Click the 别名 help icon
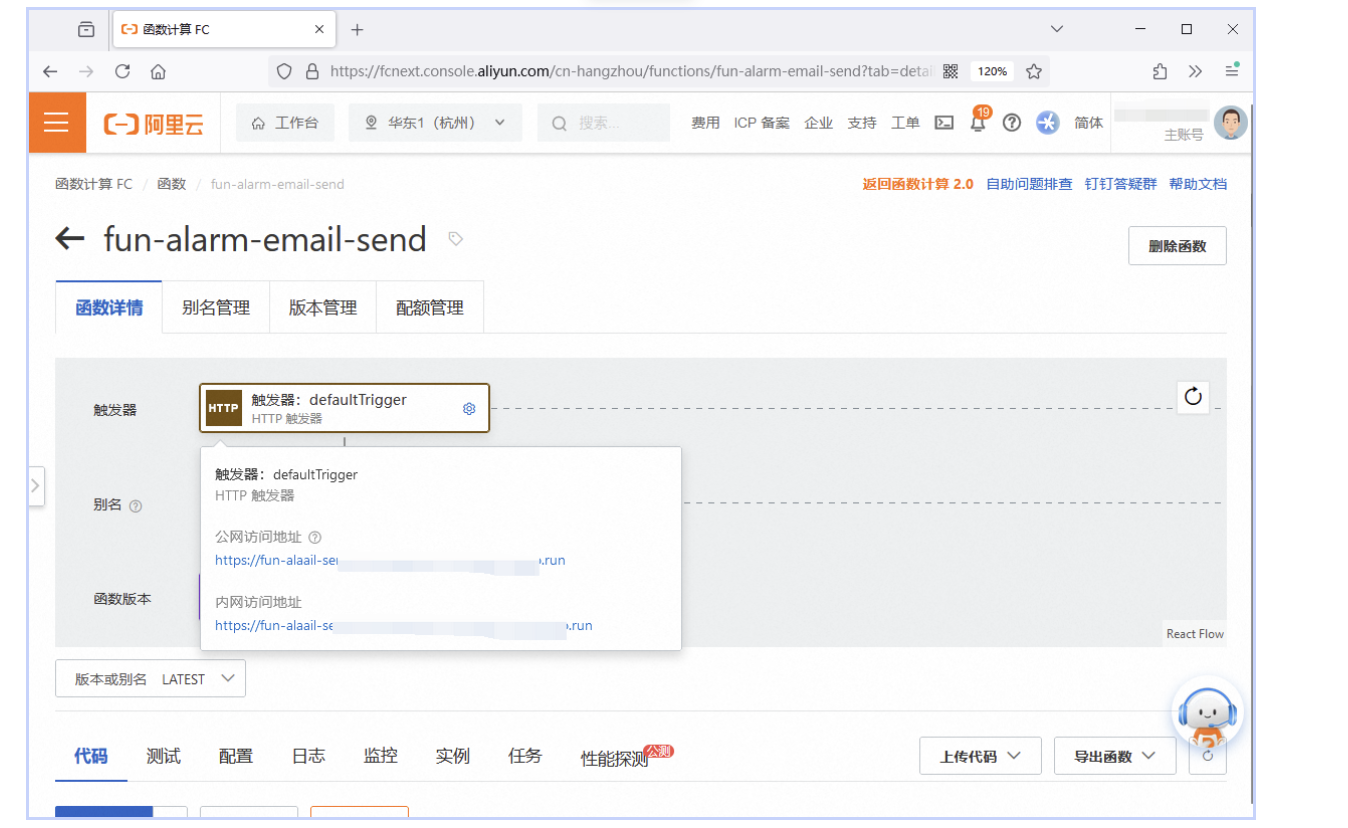Viewport: 1348px width, 828px height. pyautogui.click(x=136, y=506)
